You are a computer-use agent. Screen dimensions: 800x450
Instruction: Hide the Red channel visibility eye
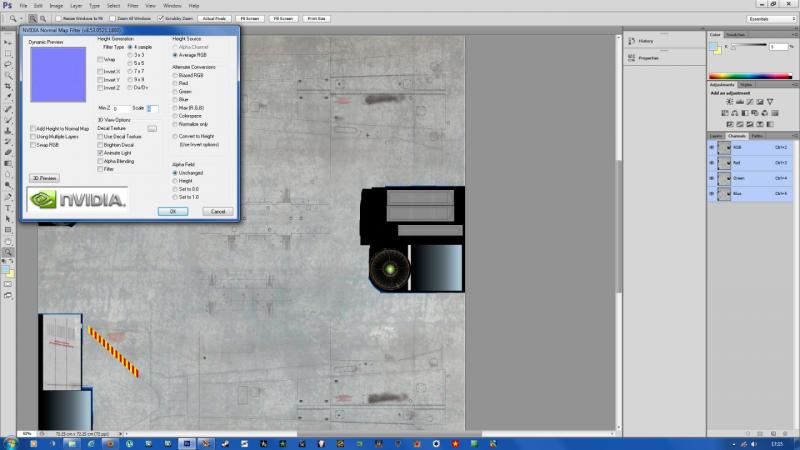click(712, 163)
